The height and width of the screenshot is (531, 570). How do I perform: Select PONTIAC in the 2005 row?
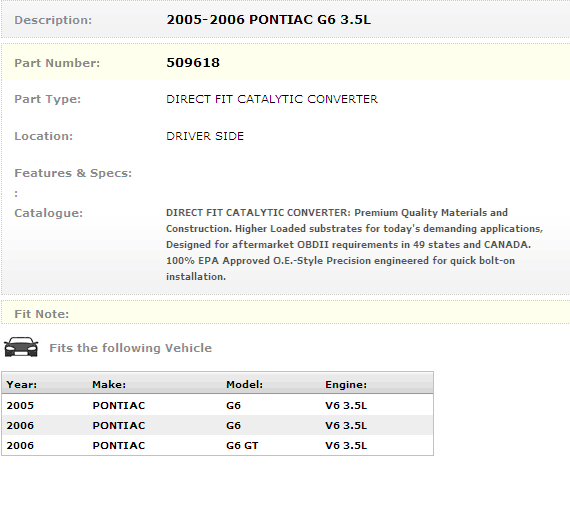(x=119, y=405)
